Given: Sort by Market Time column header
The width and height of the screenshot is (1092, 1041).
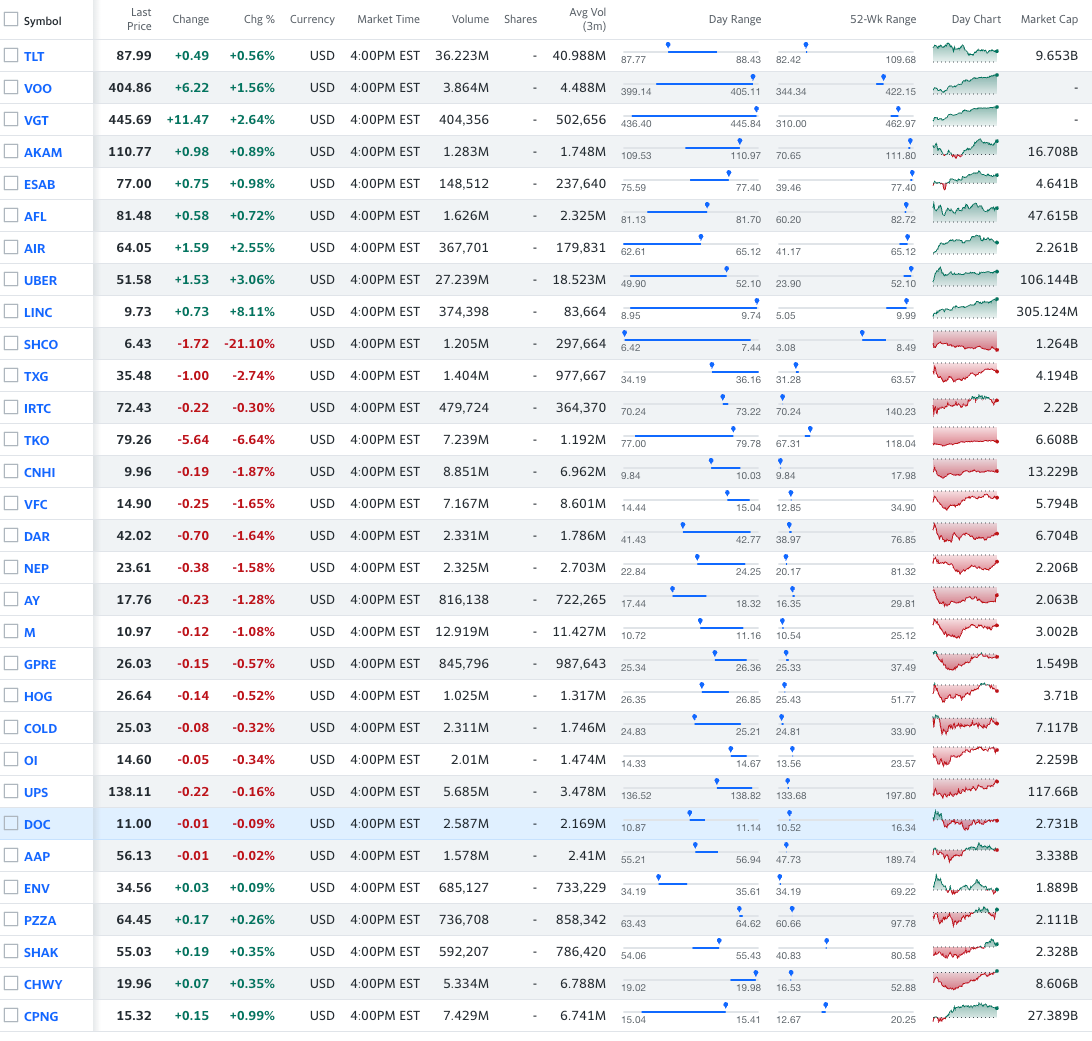Looking at the screenshot, I should point(388,19).
